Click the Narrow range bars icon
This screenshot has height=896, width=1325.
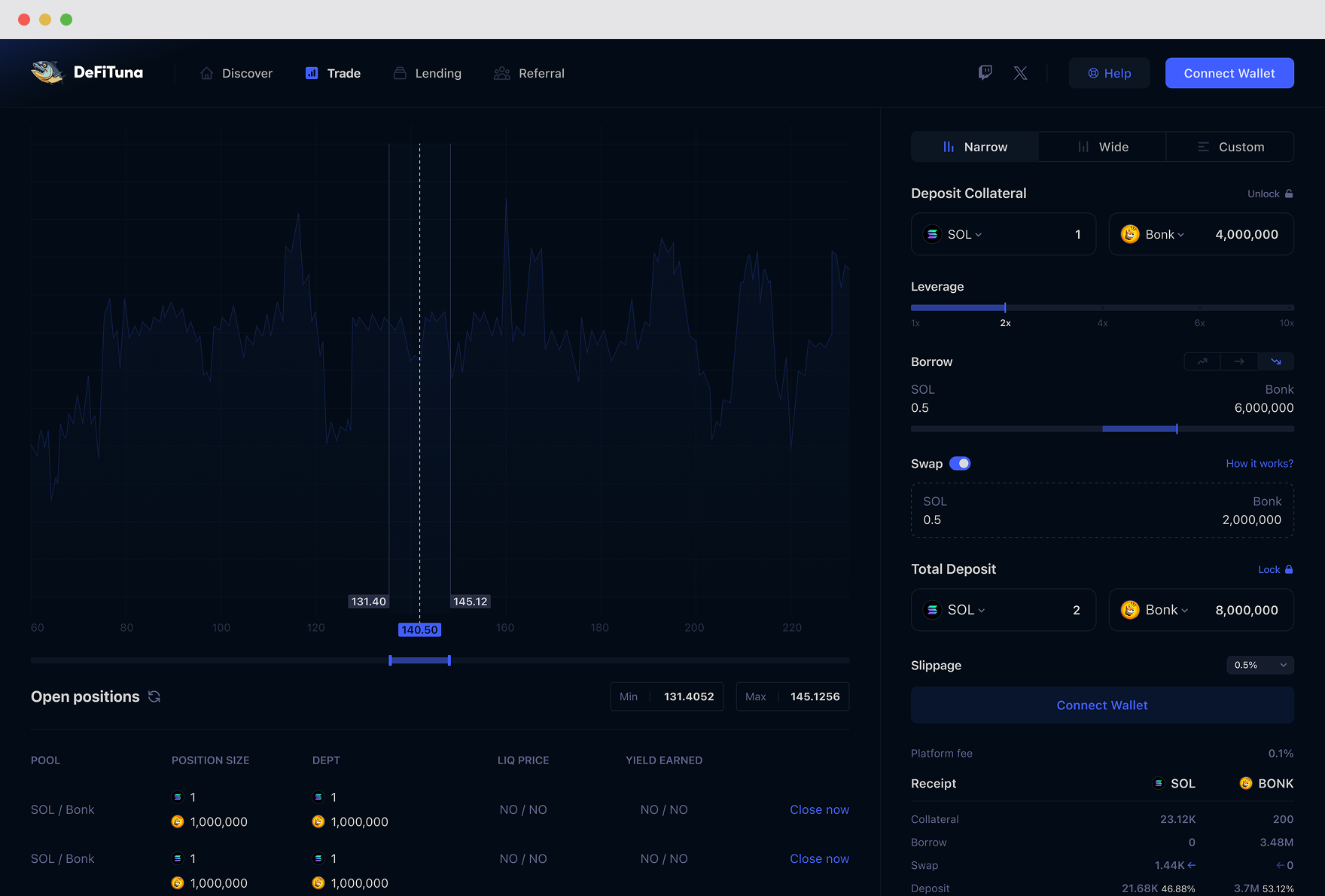(x=949, y=147)
